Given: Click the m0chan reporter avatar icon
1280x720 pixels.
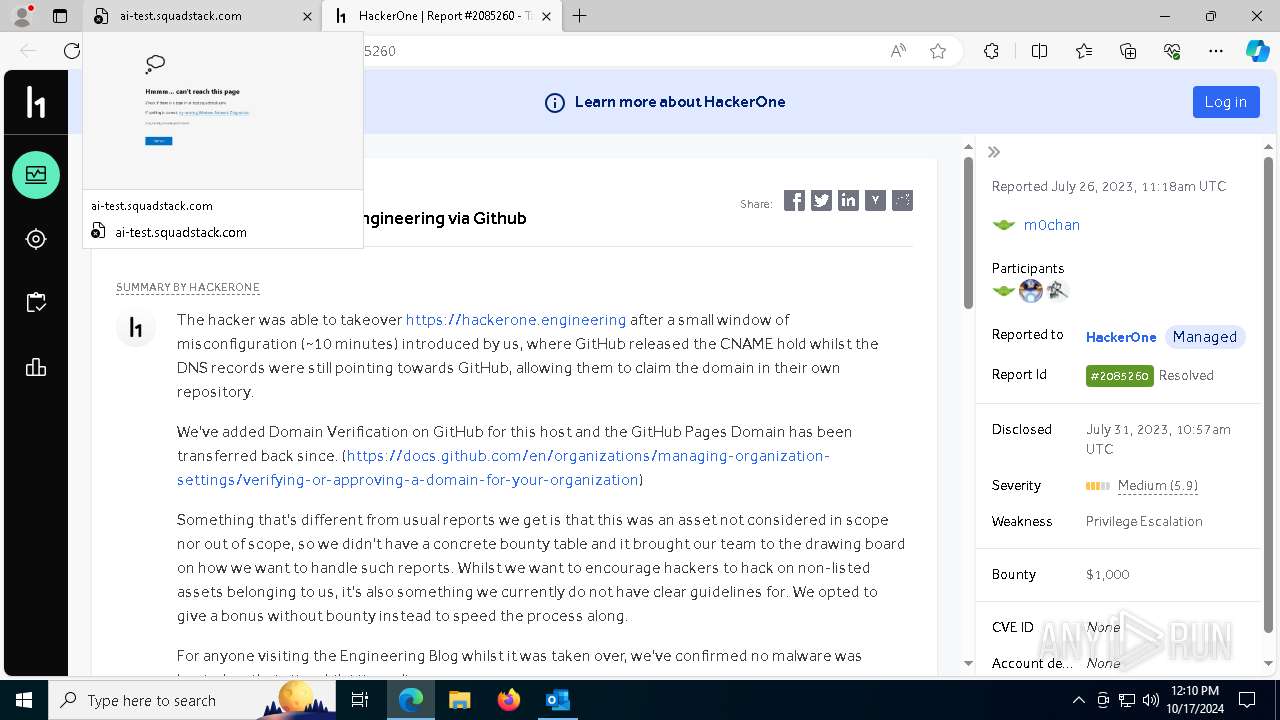Looking at the screenshot, I should pyautogui.click(x=1004, y=225).
